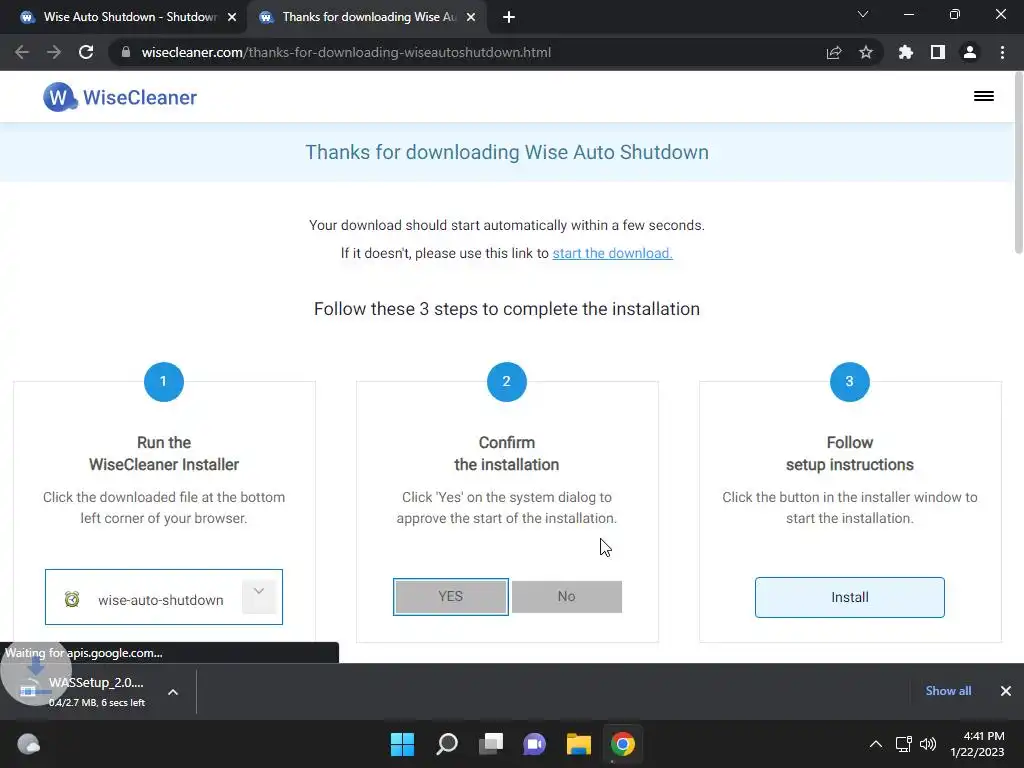
Task: Click the YES button
Action: (x=451, y=596)
